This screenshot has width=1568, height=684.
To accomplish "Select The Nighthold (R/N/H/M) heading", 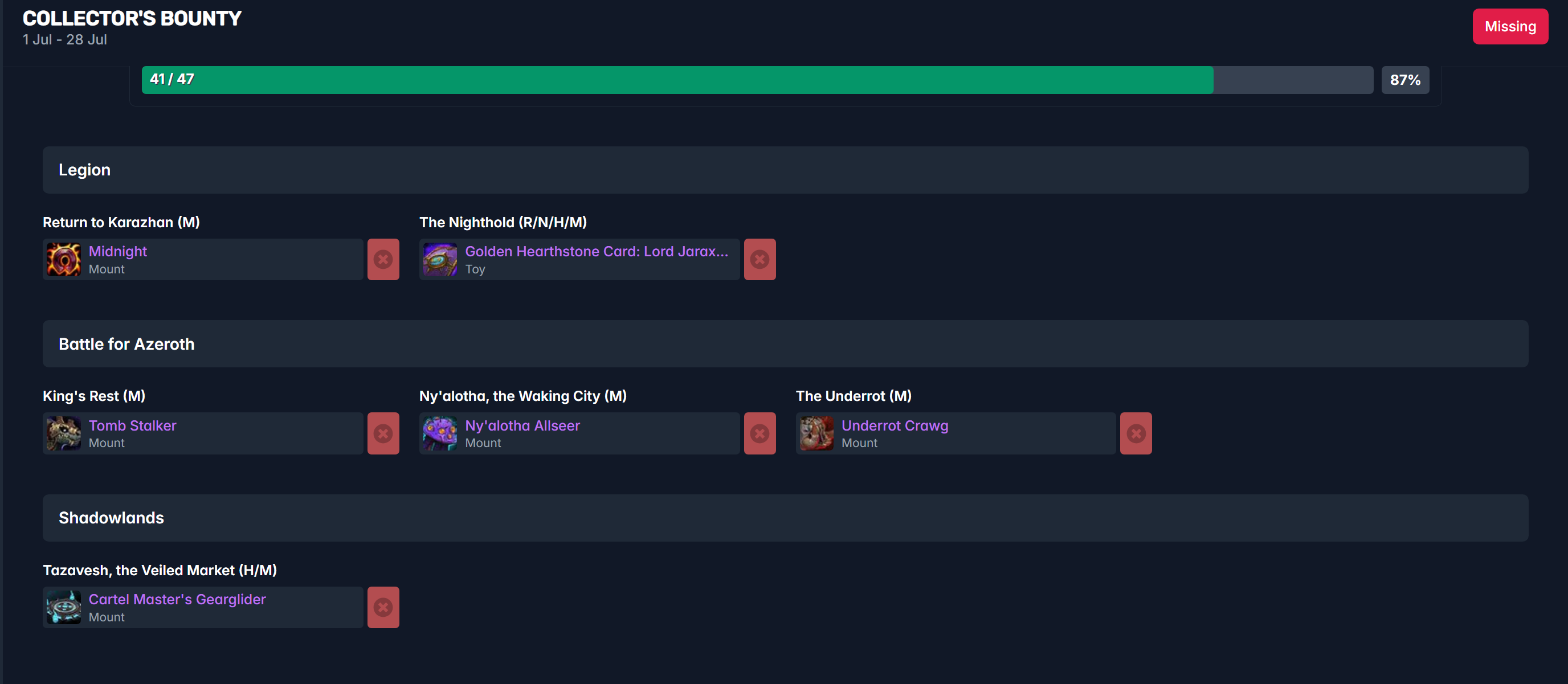I will coord(503,222).
